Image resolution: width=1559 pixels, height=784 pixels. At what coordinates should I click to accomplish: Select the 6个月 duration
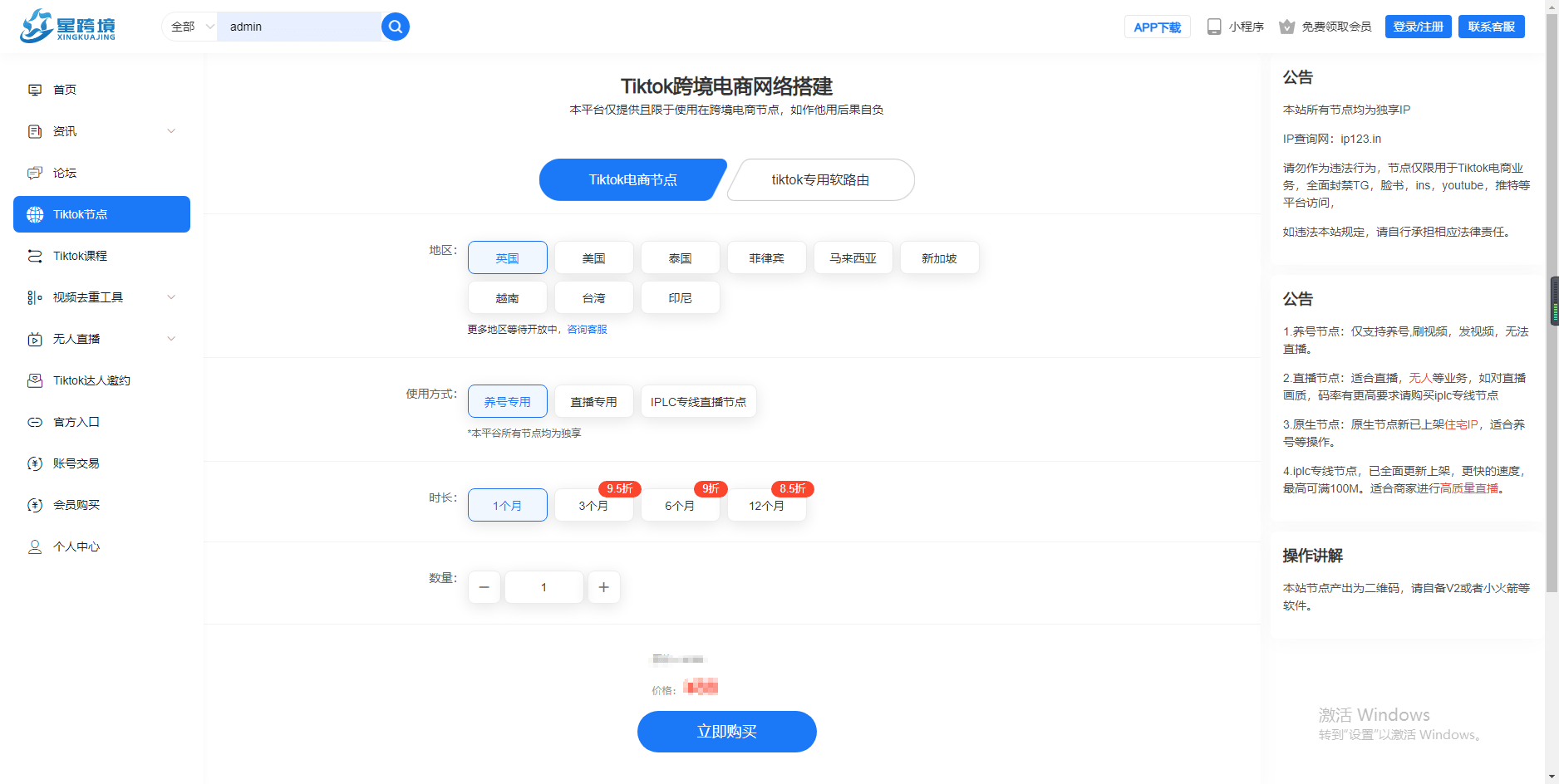[x=681, y=505]
